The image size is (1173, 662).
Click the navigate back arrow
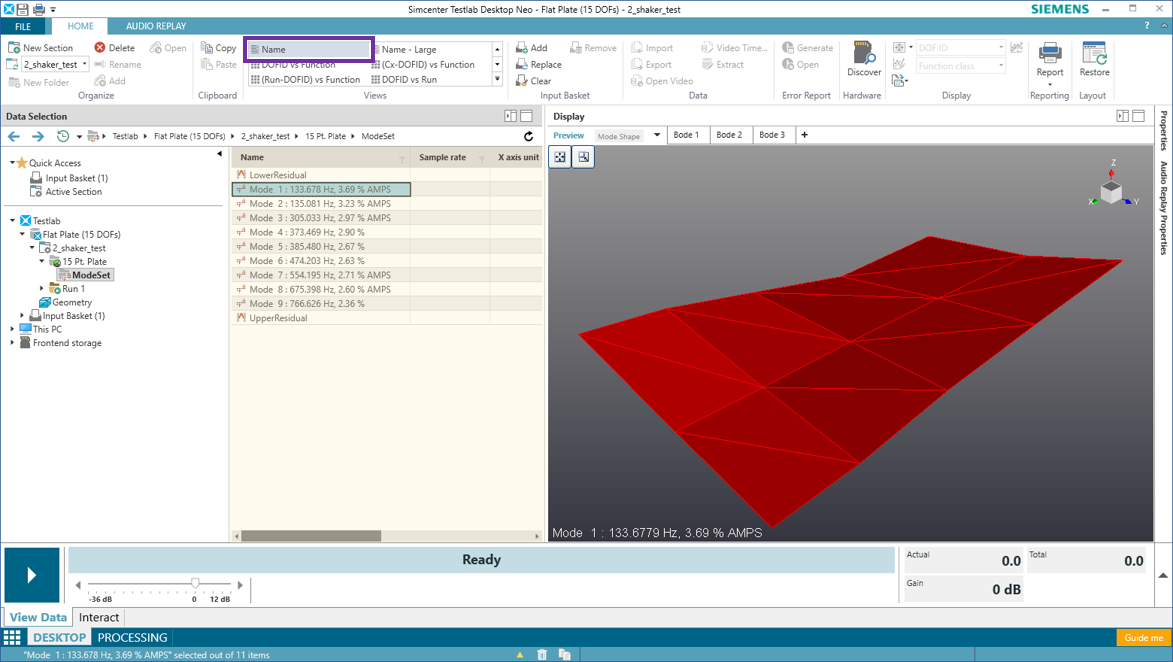[14, 136]
